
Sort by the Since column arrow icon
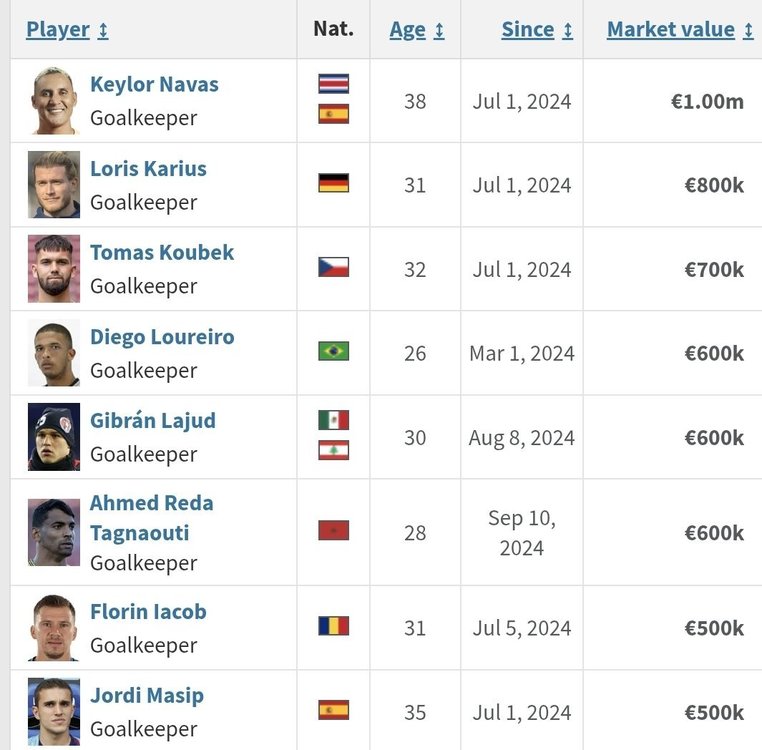click(568, 31)
